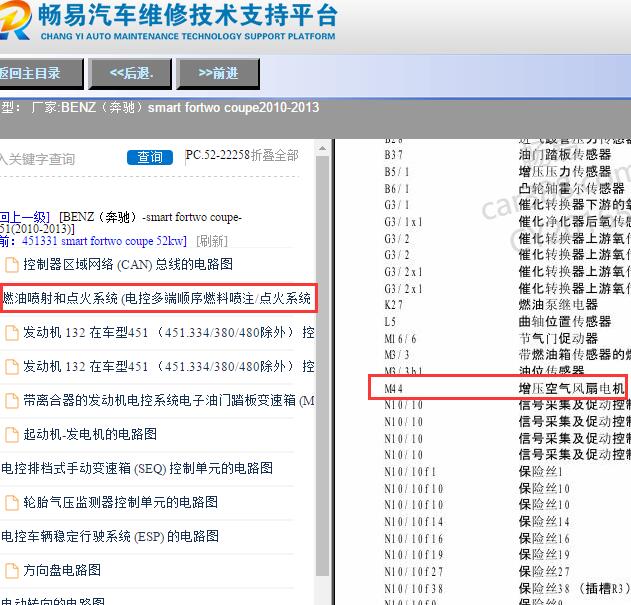This screenshot has height=605, width=631.
Task: Select the M3/3 带燃油箱传感器 row
Action: pos(507,355)
